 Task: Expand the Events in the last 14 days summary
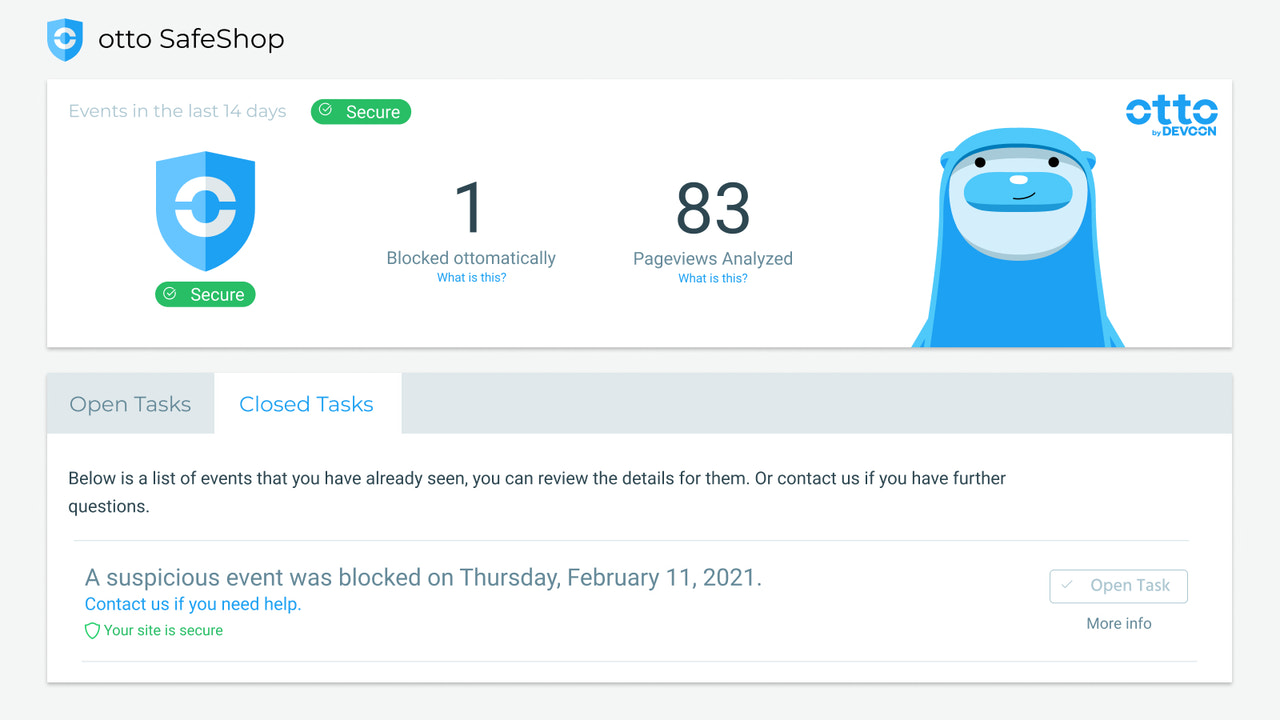pyautogui.click(x=177, y=111)
